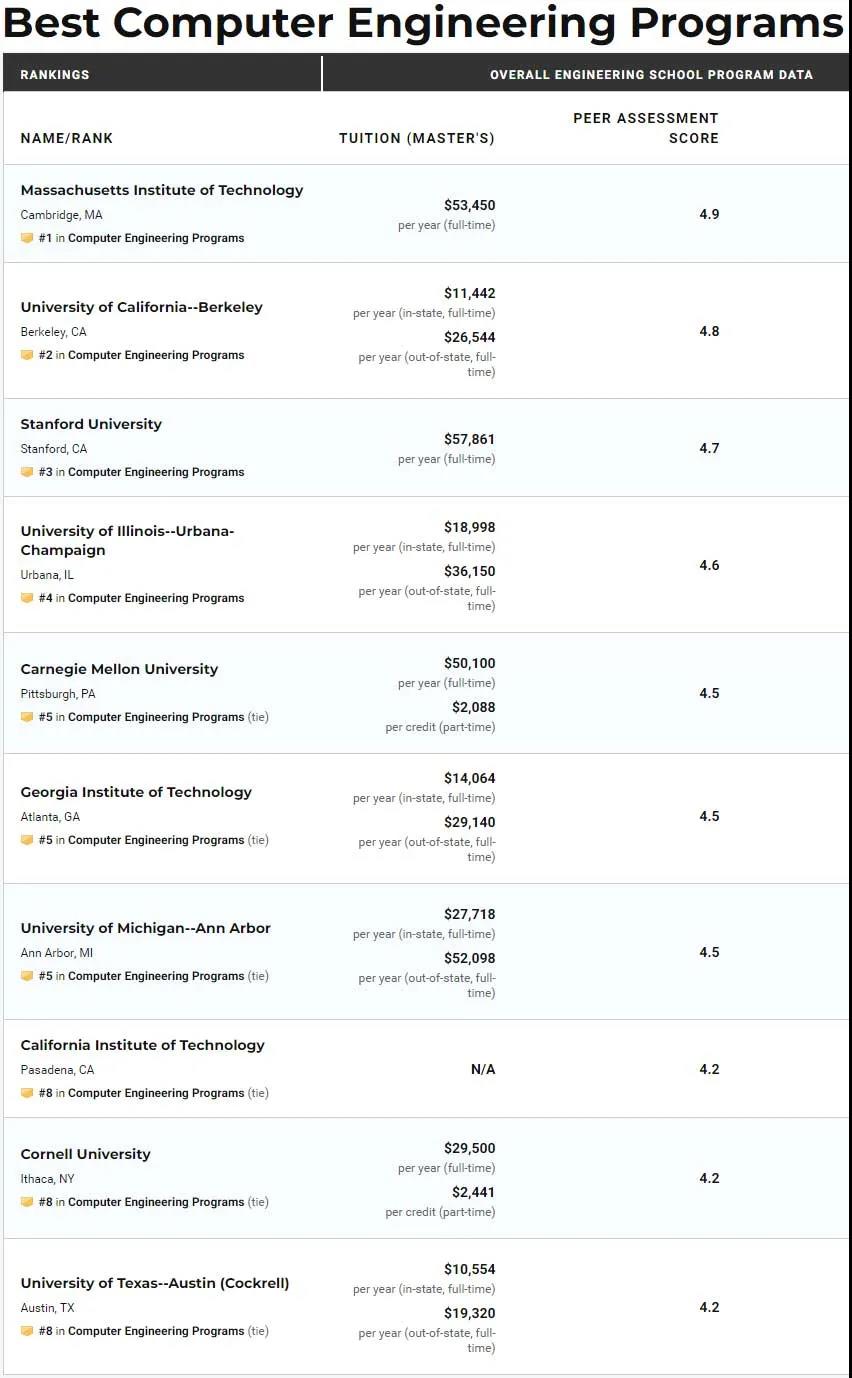The image size is (852, 1378).
Task: Click the rank badge icon under Cornell University
Action: point(27,1202)
